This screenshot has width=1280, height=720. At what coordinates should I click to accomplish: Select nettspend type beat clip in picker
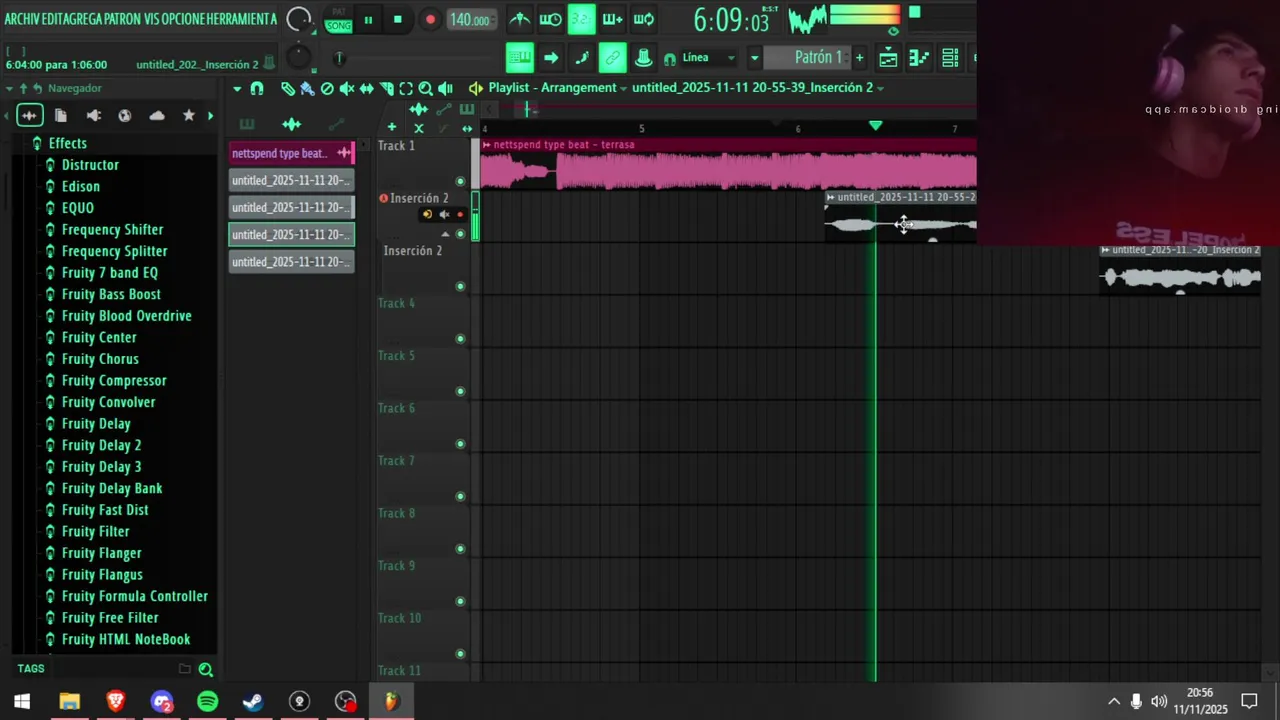(291, 153)
